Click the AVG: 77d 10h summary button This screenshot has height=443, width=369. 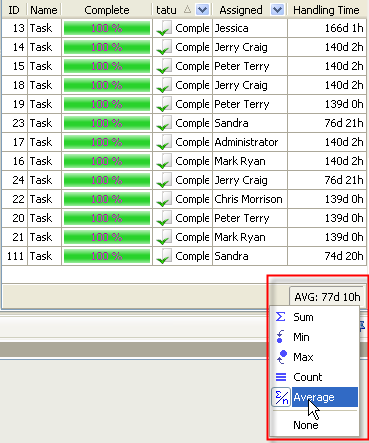click(x=327, y=296)
